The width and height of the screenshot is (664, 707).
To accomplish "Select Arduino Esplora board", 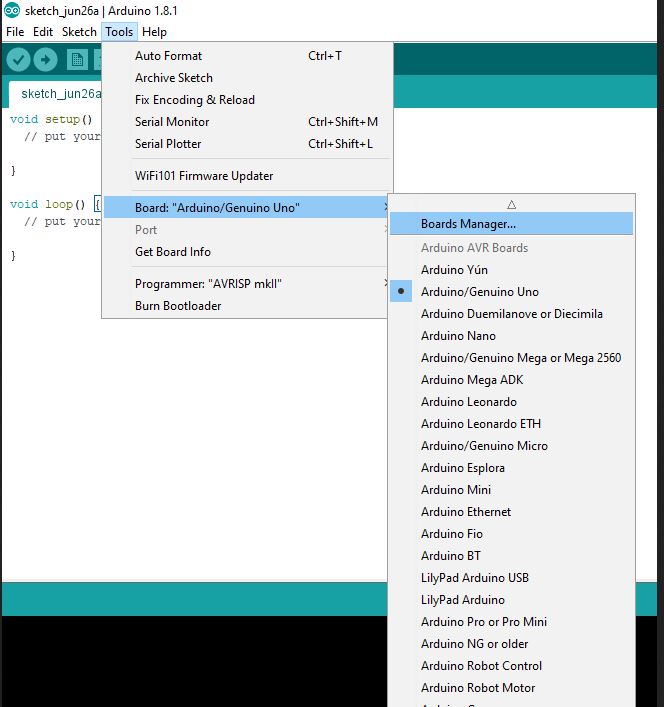I will (511, 468).
